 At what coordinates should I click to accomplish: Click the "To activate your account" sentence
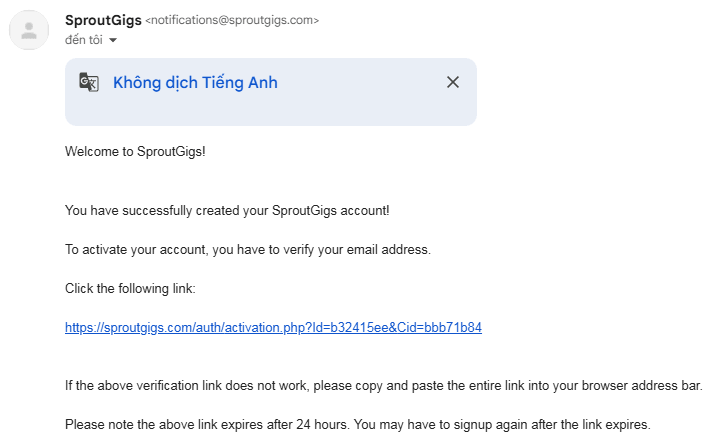pyautogui.click(x=247, y=249)
